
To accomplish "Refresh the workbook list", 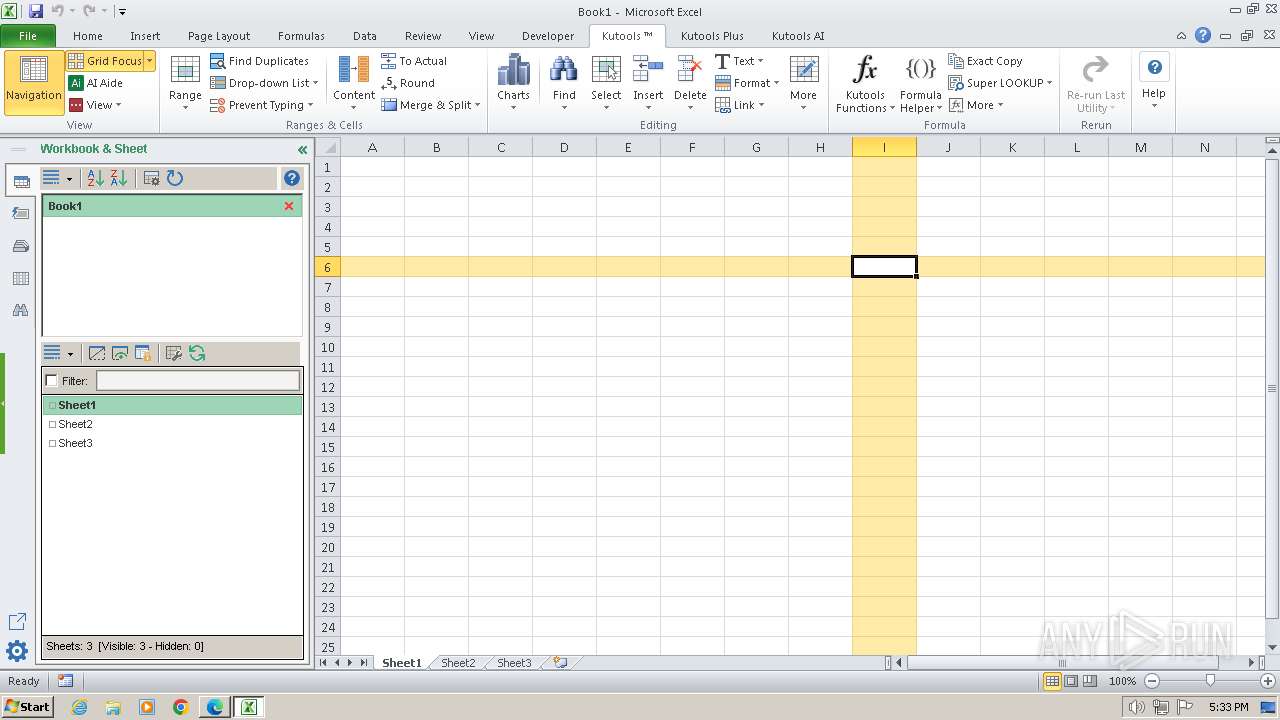I will pos(175,178).
